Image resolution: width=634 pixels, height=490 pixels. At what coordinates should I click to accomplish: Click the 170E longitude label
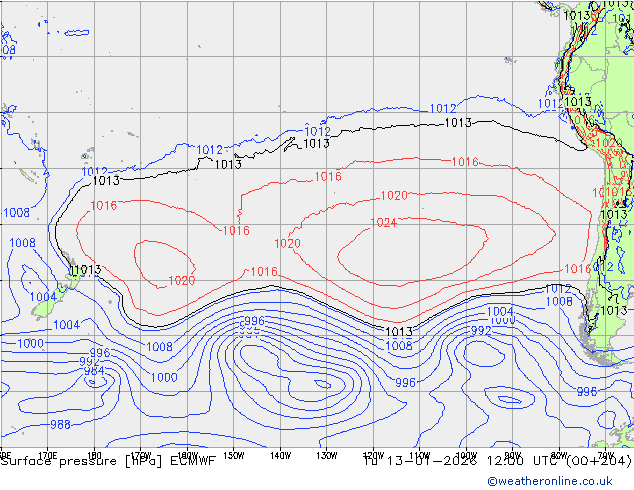tap(47, 455)
